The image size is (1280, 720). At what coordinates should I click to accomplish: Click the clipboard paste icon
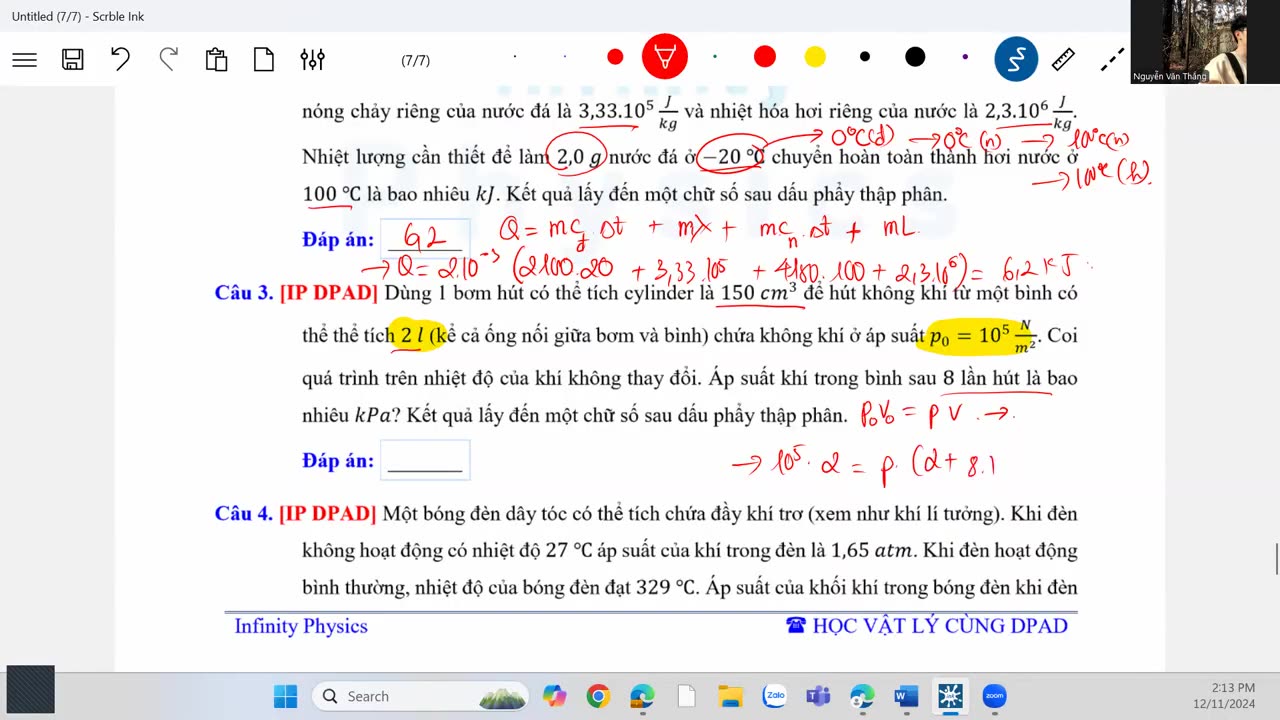216,60
